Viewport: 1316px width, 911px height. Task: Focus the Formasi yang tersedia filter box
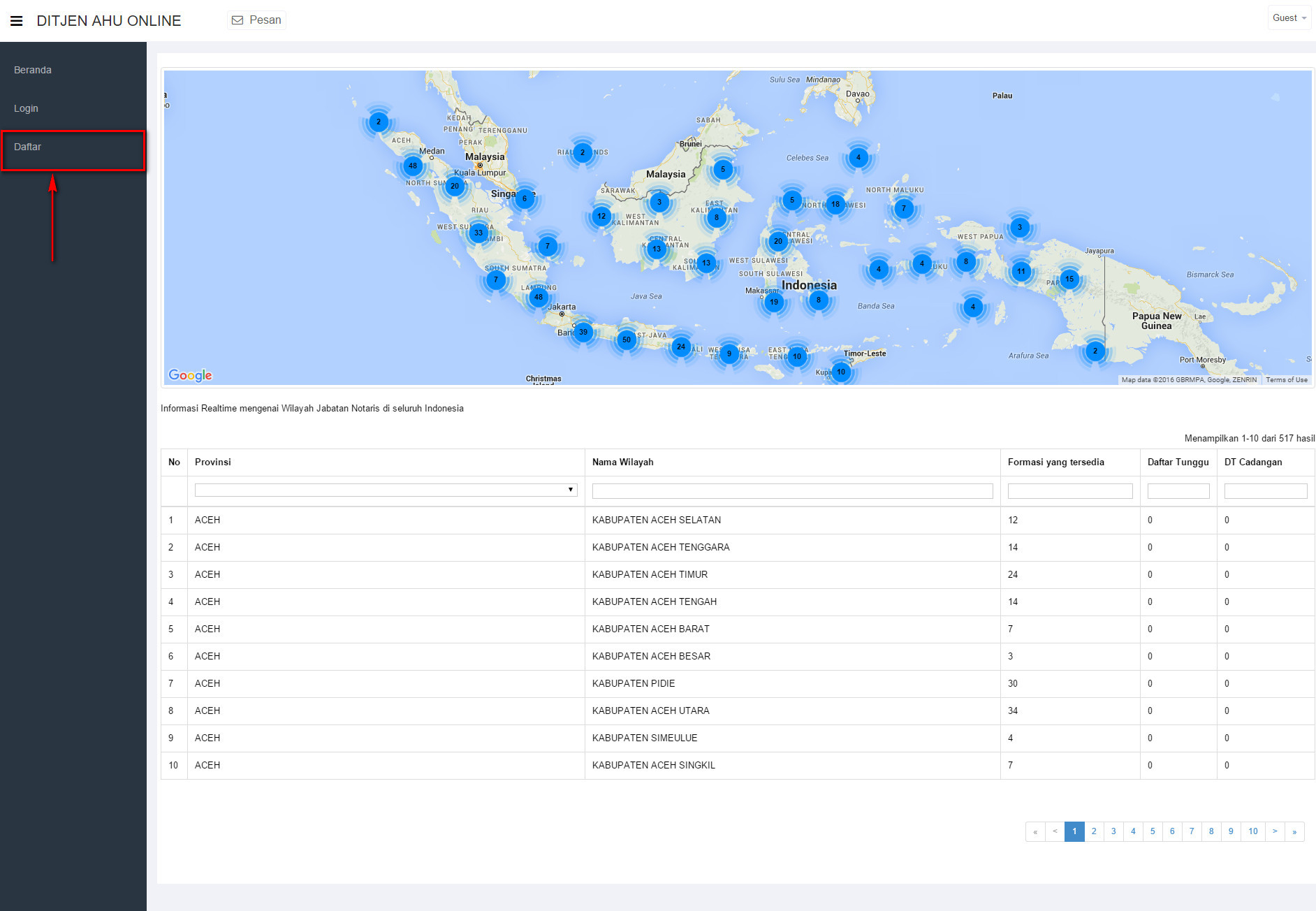pos(1069,491)
